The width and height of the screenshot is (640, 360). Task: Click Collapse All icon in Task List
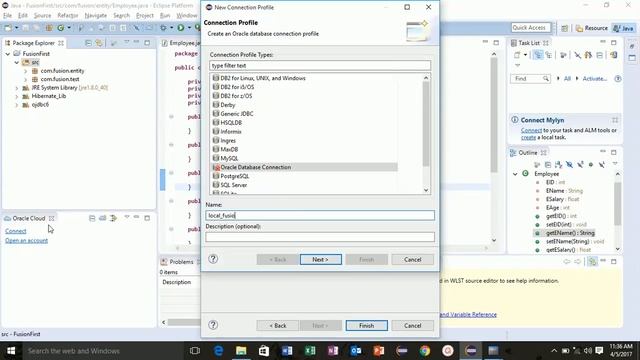pyautogui.click(x=600, y=55)
